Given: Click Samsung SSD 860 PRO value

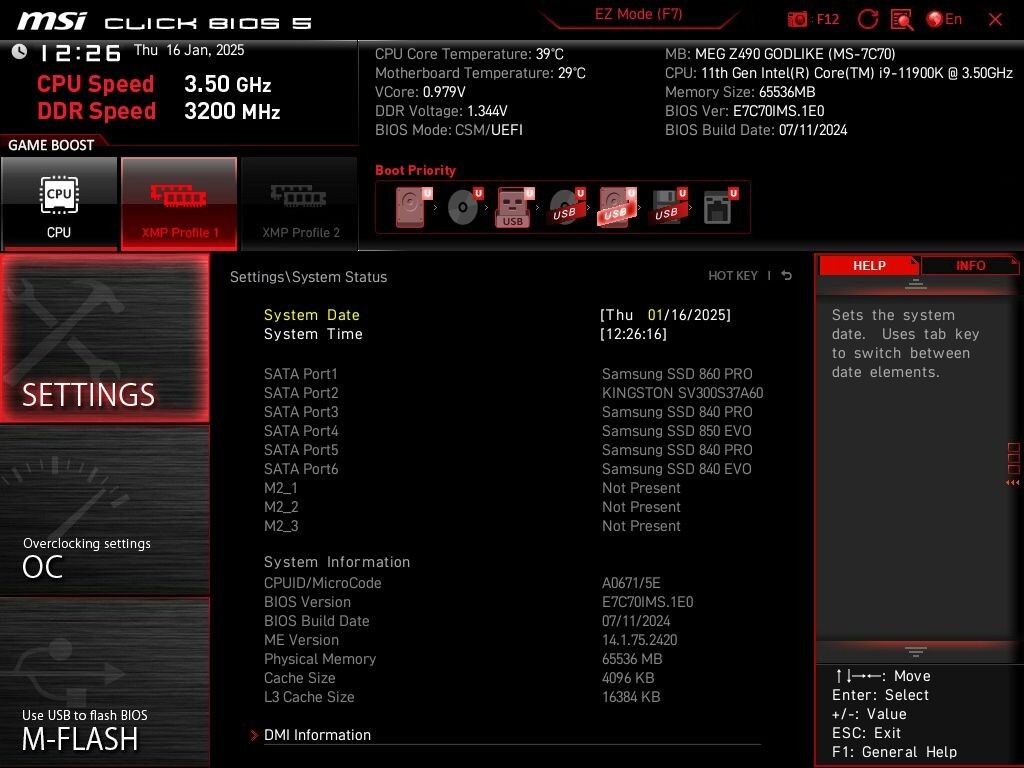Looking at the screenshot, I should [677, 374].
